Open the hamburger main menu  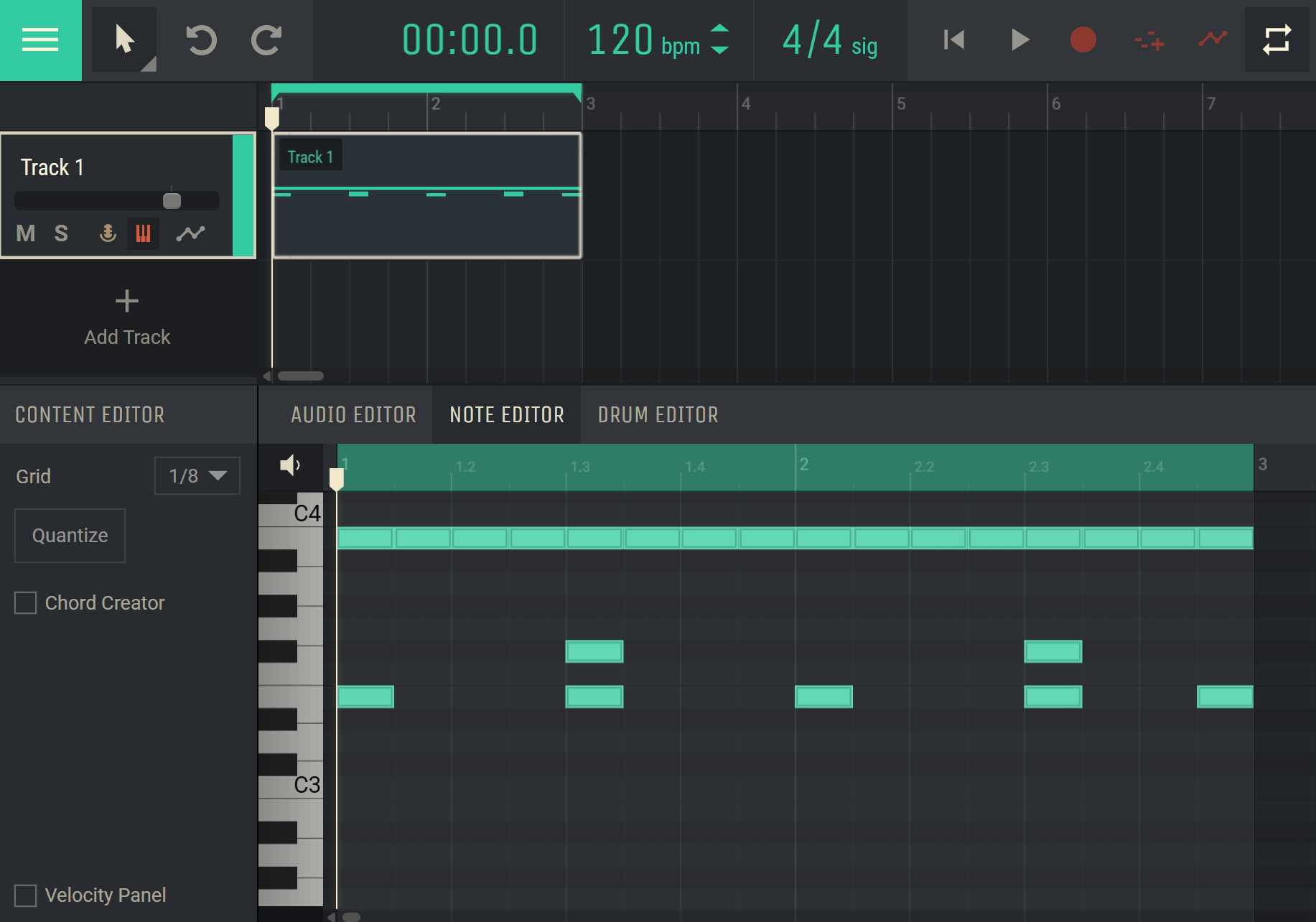pyautogui.click(x=40, y=40)
